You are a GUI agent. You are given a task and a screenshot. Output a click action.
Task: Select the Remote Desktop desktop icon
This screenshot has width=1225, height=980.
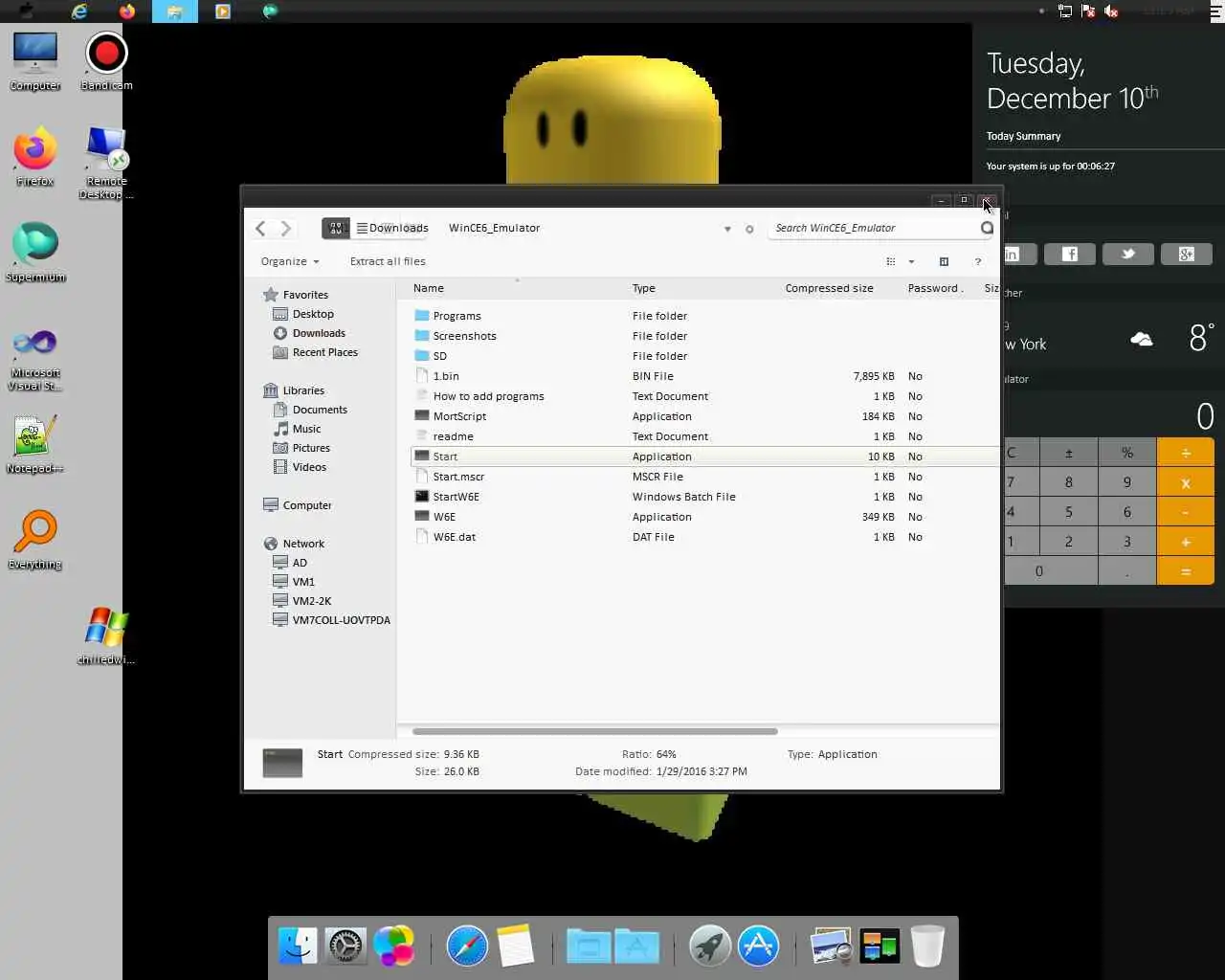106,163
